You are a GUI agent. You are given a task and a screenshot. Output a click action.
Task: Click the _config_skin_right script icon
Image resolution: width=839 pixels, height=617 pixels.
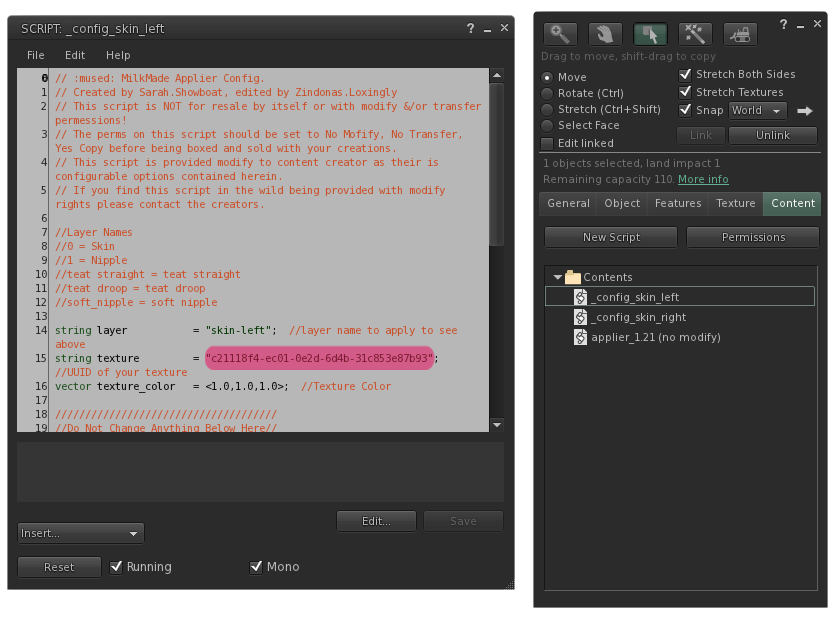[x=580, y=317]
